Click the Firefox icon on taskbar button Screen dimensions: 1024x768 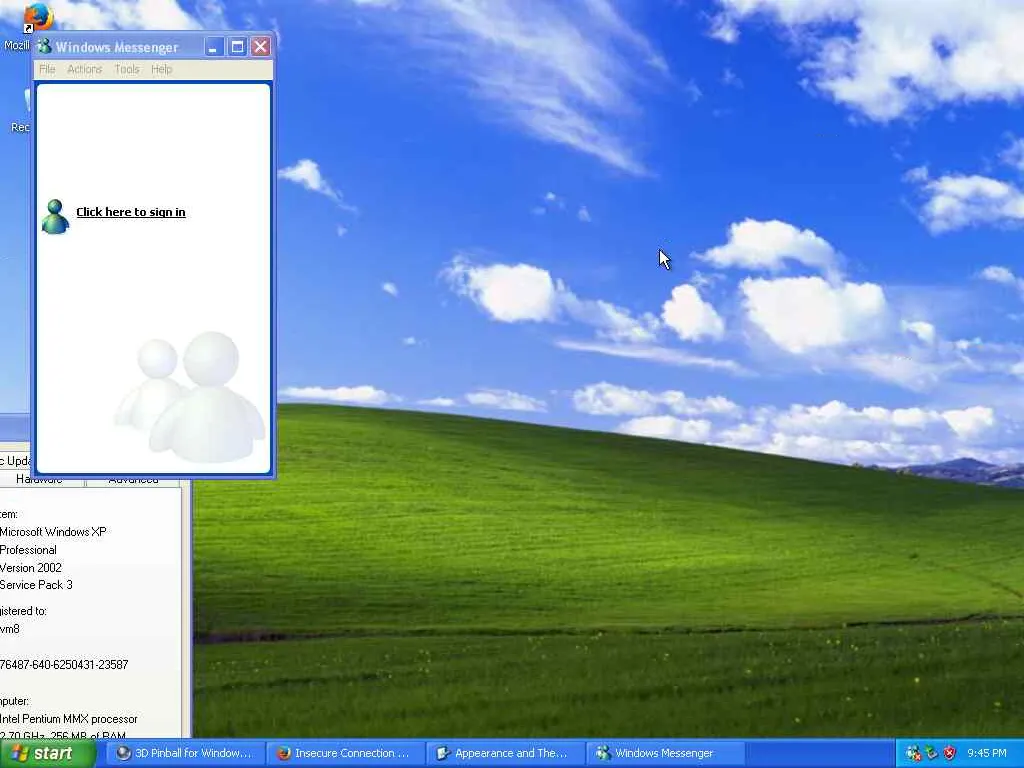tap(283, 753)
